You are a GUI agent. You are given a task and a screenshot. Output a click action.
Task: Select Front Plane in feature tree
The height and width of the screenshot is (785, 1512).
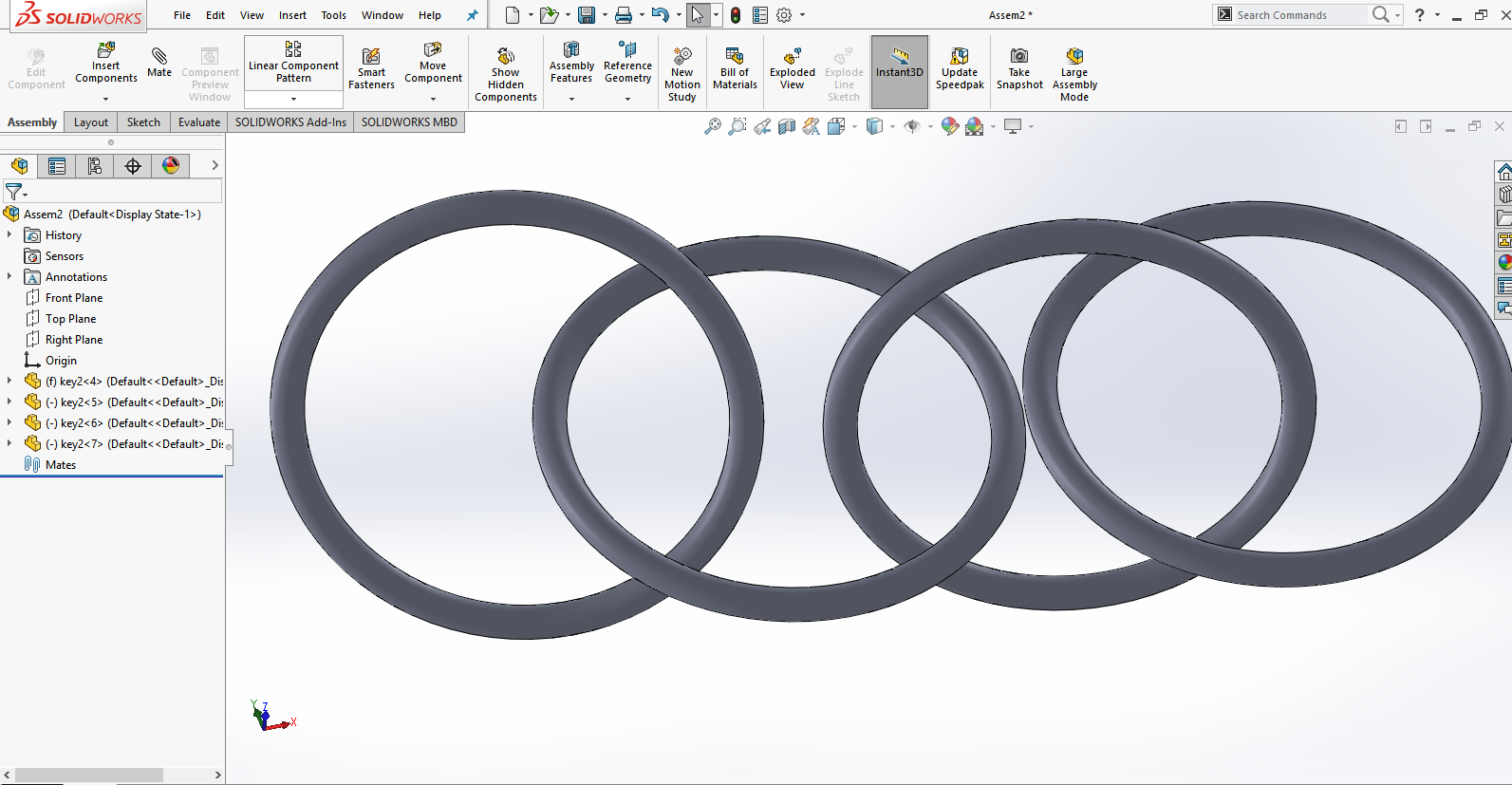73,298
